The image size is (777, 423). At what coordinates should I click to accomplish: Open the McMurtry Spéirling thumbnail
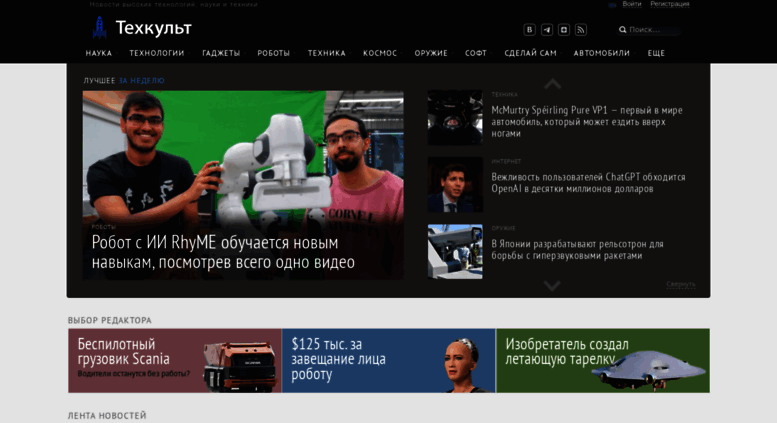455,117
